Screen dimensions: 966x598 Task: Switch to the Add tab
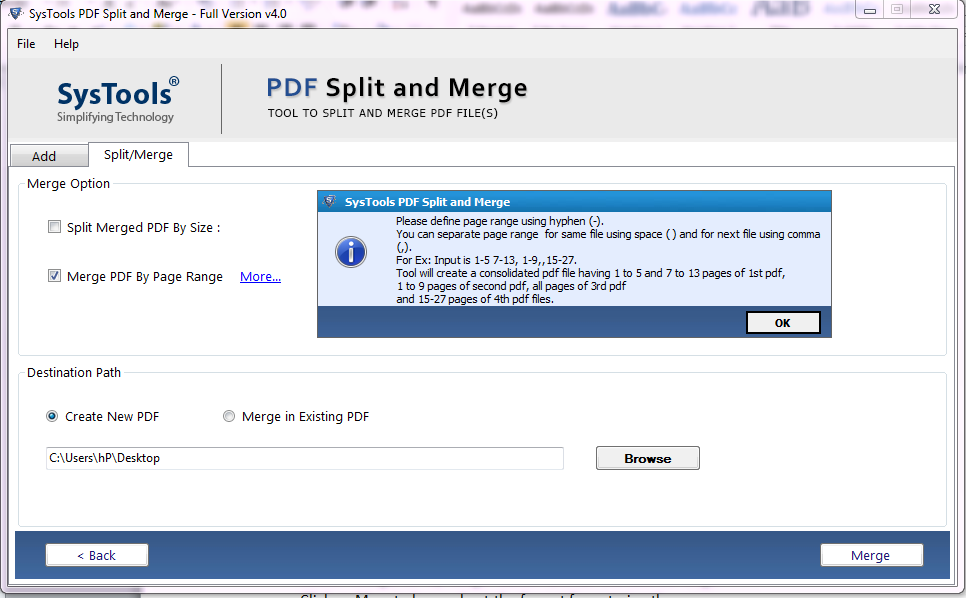tap(49, 156)
